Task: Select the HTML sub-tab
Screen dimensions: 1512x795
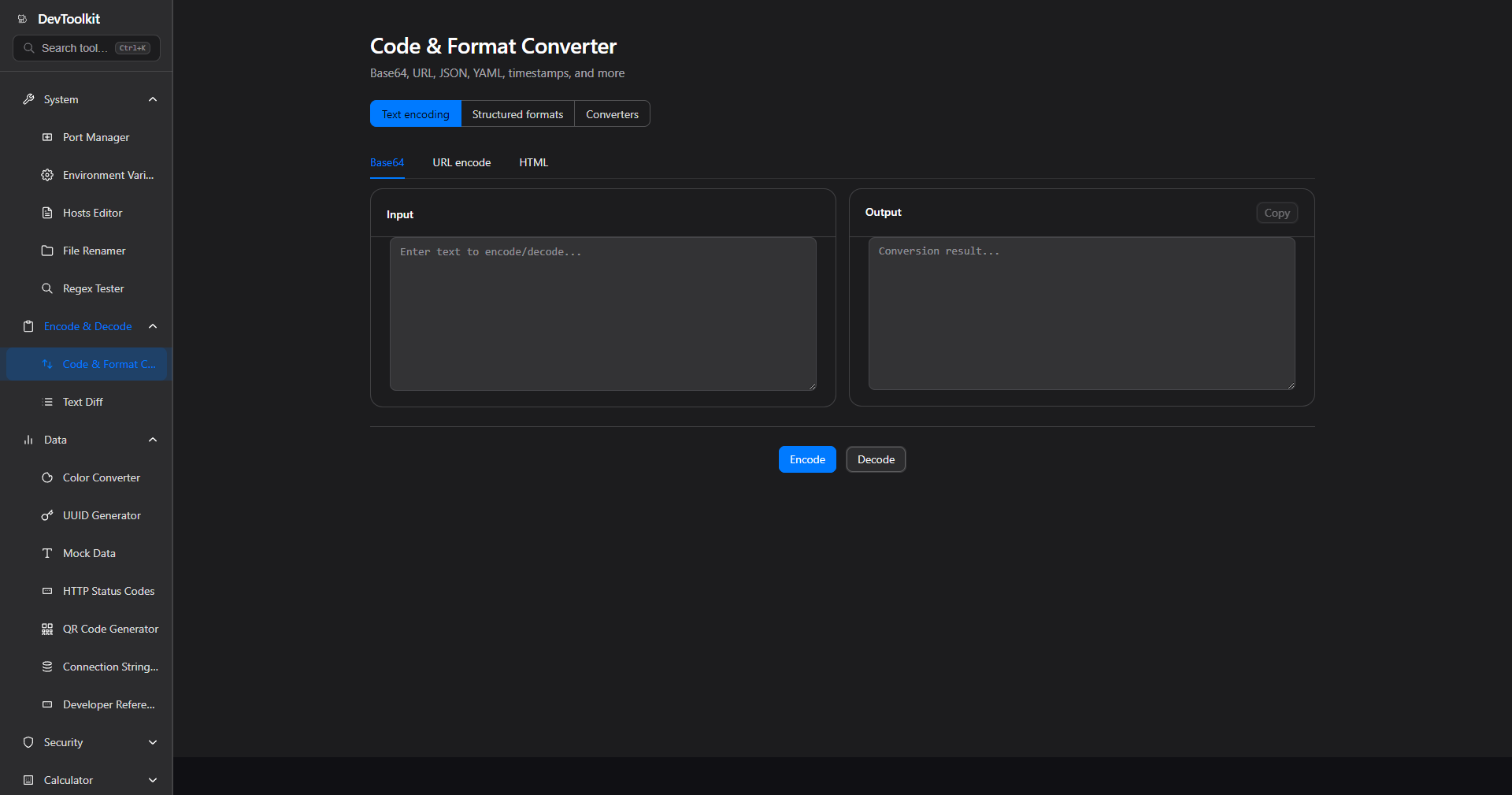Action: (534, 162)
